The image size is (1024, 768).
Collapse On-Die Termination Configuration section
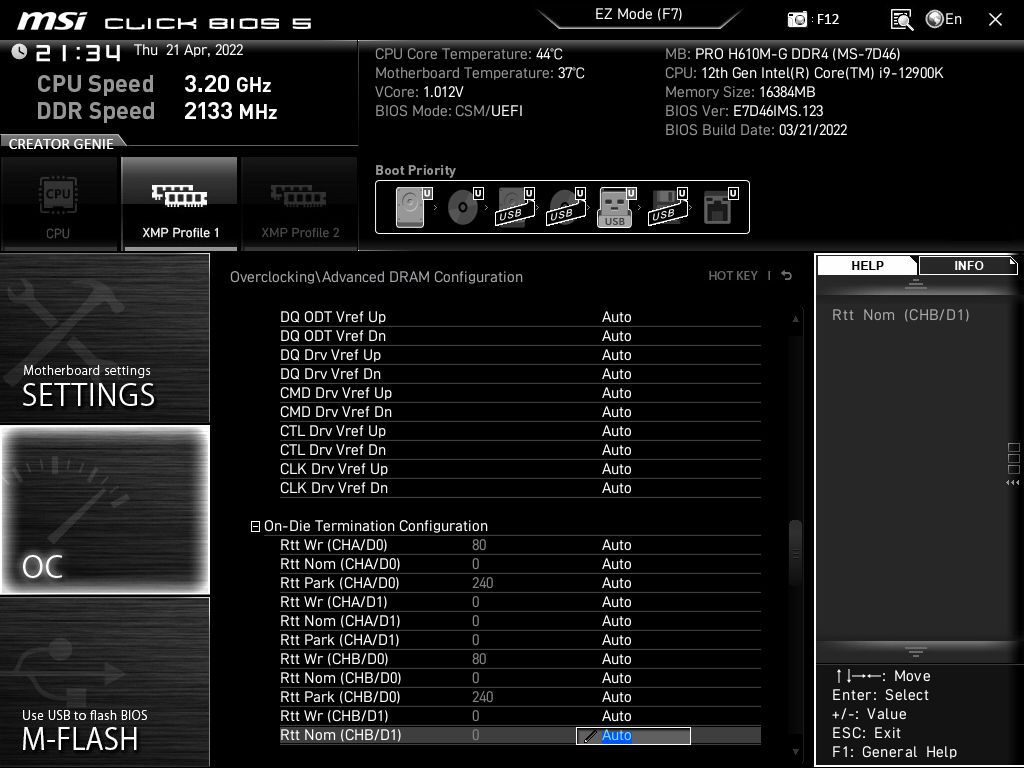255,526
